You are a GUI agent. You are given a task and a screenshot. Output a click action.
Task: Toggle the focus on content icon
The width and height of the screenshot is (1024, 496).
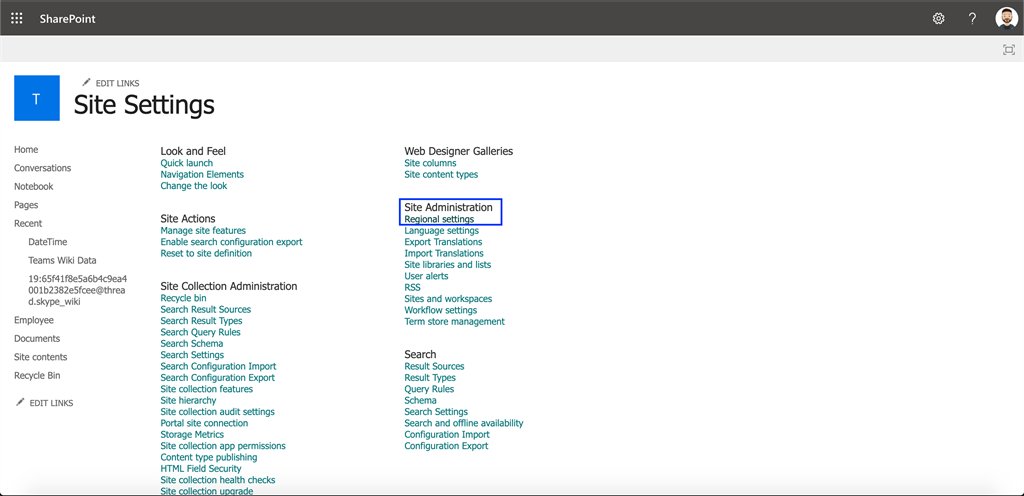(1009, 50)
